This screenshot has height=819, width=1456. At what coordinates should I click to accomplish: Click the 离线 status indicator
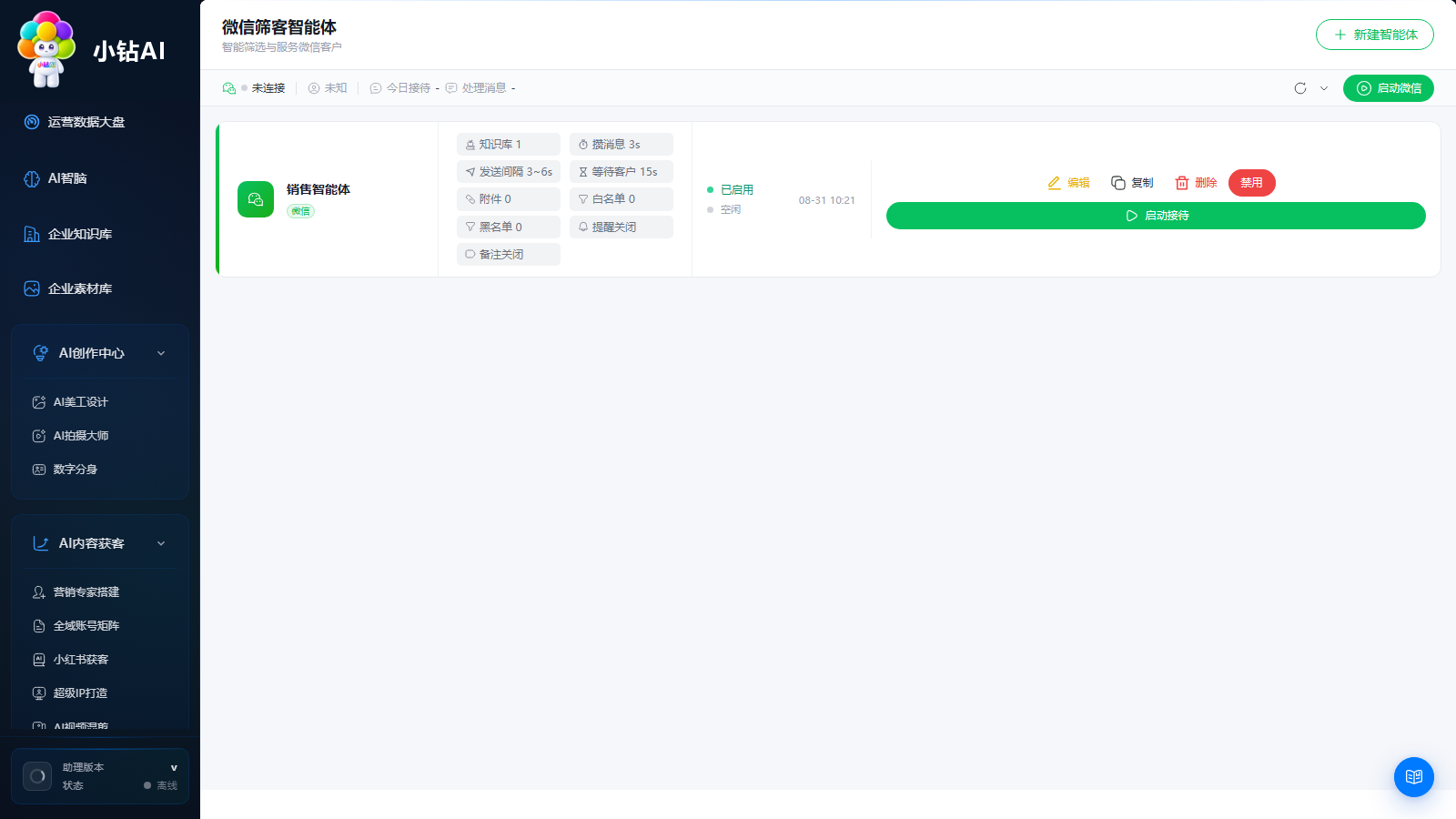[x=161, y=785]
